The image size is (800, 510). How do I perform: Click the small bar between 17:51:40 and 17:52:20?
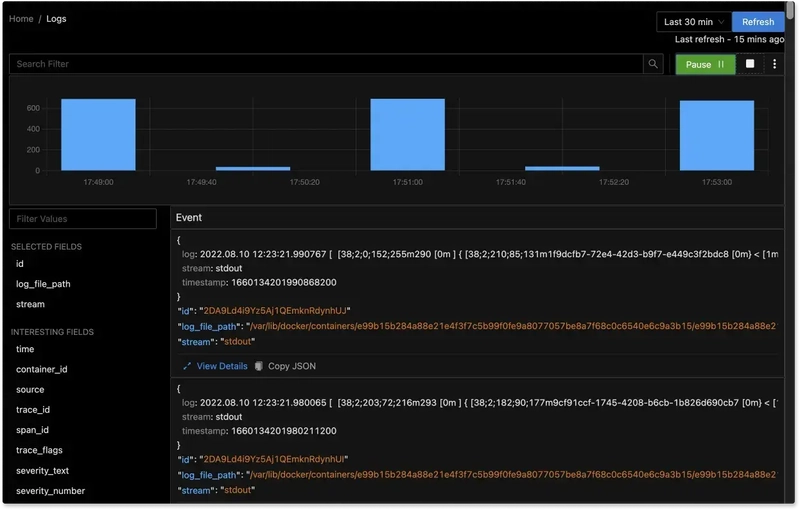point(562,168)
